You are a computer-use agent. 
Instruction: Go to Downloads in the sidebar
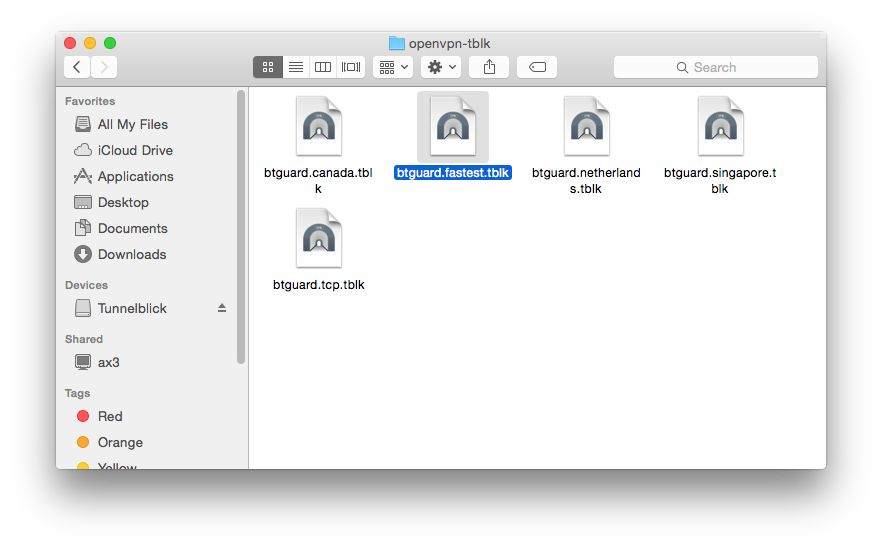(x=131, y=254)
